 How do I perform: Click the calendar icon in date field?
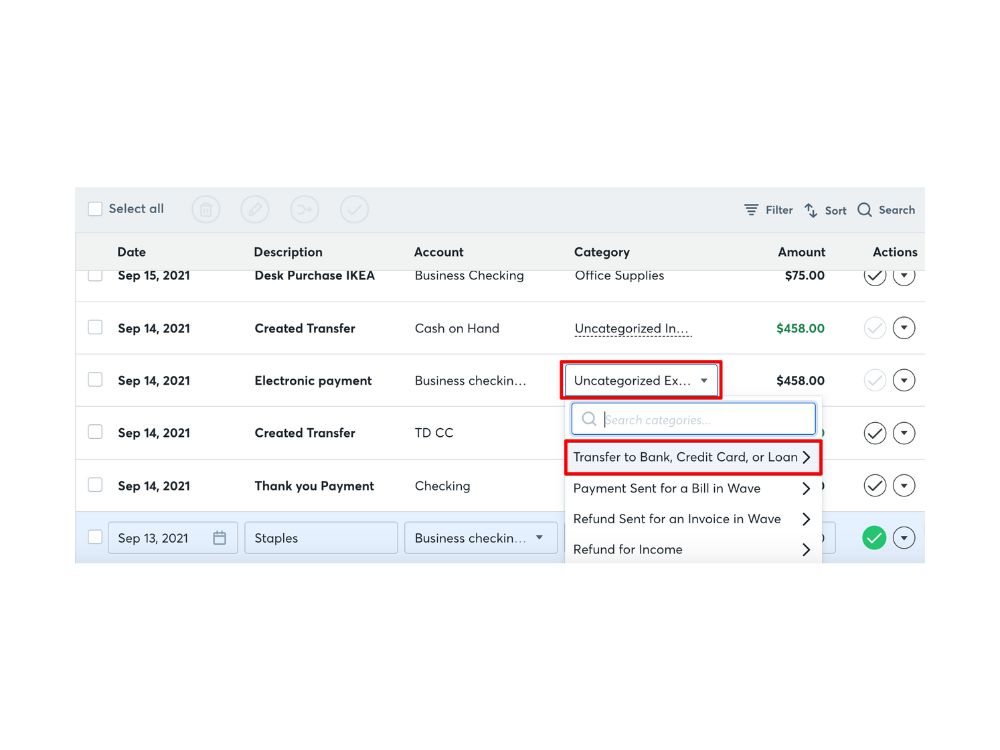click(219, 538)
